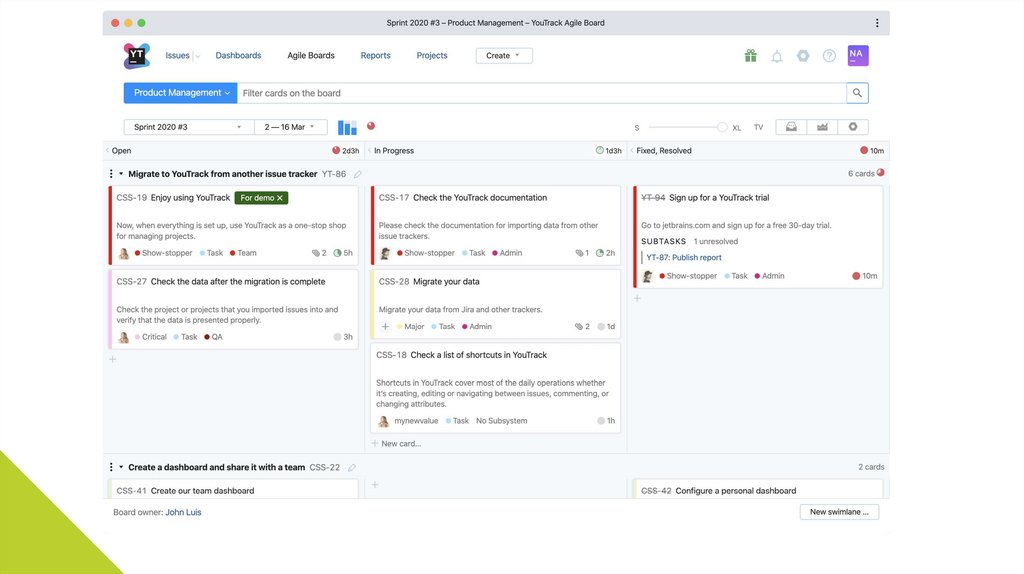
Task: Click the backlog tray icon
Action: click(x=791, y=127)
